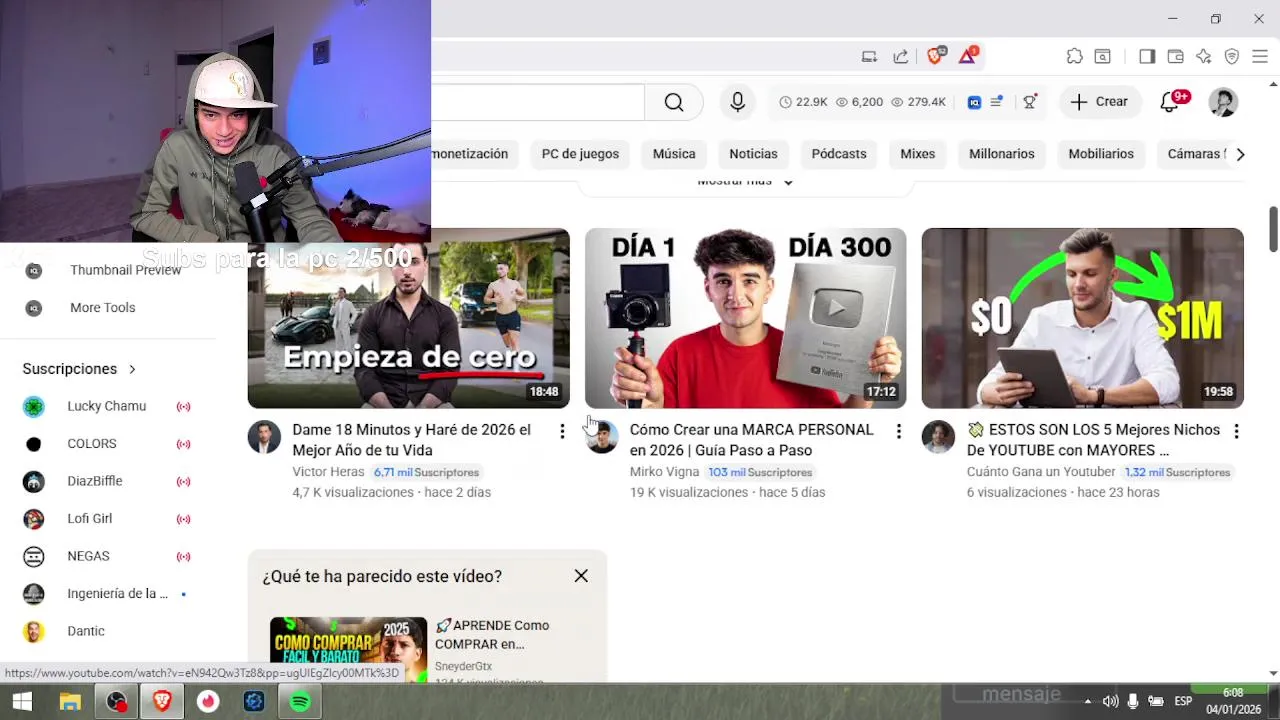Screen dimensions: 1280x720
Task: Click the vidIQ list icon beside the logo
Action: click(x=997, y=102)
